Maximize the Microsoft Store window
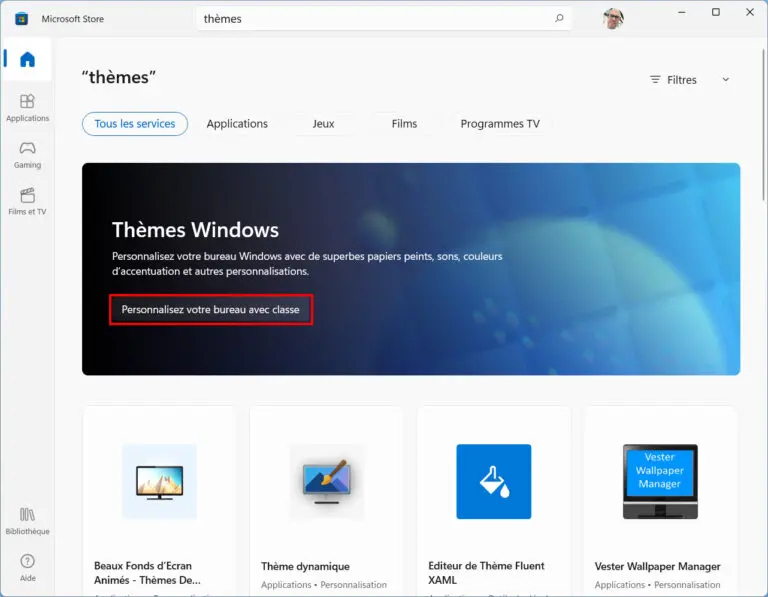The image size is (768, 597). pos(716,12)
